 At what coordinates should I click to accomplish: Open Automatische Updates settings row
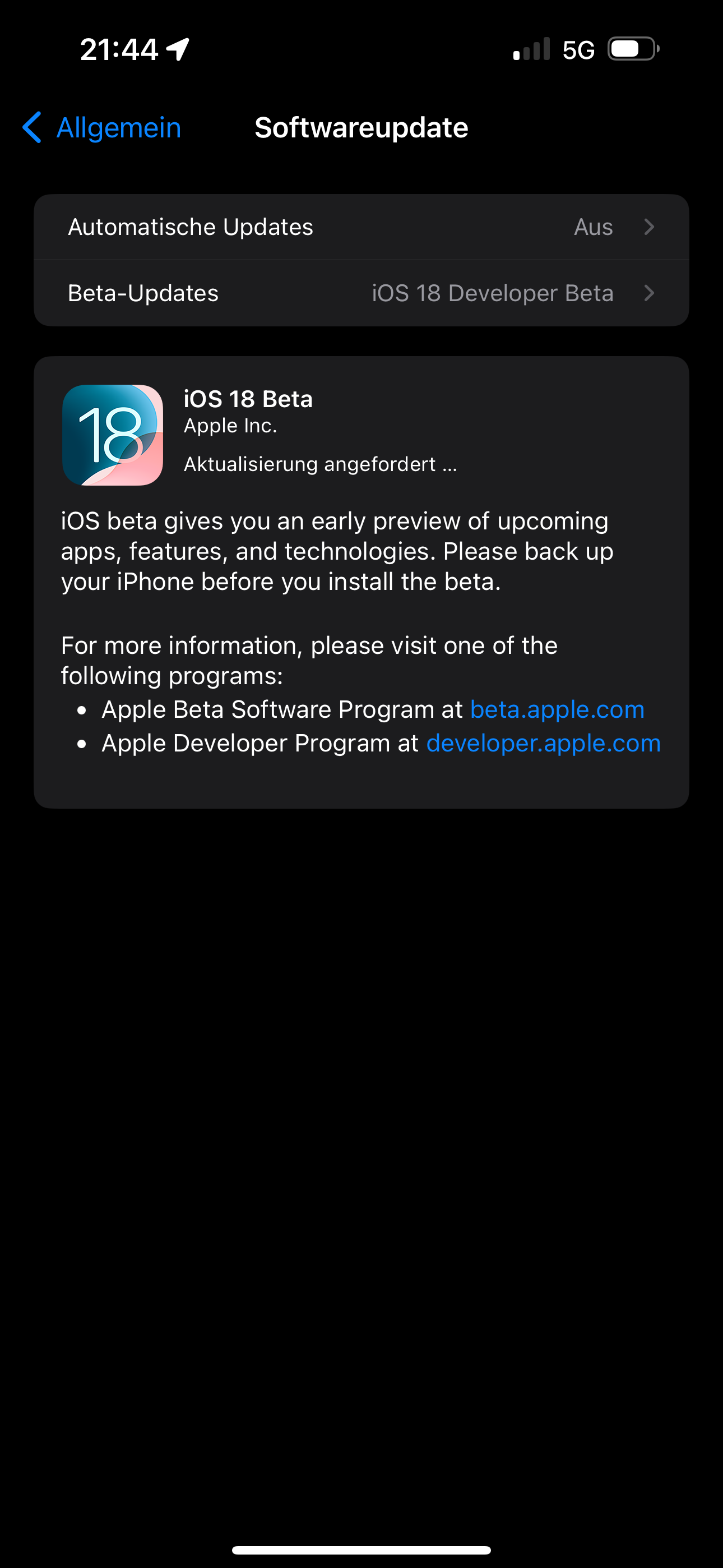click(361, 227)
